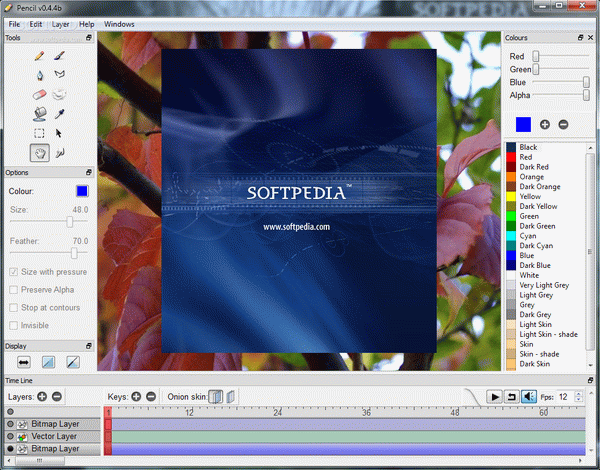Undock the Time Line panel

tap(590, 380)
